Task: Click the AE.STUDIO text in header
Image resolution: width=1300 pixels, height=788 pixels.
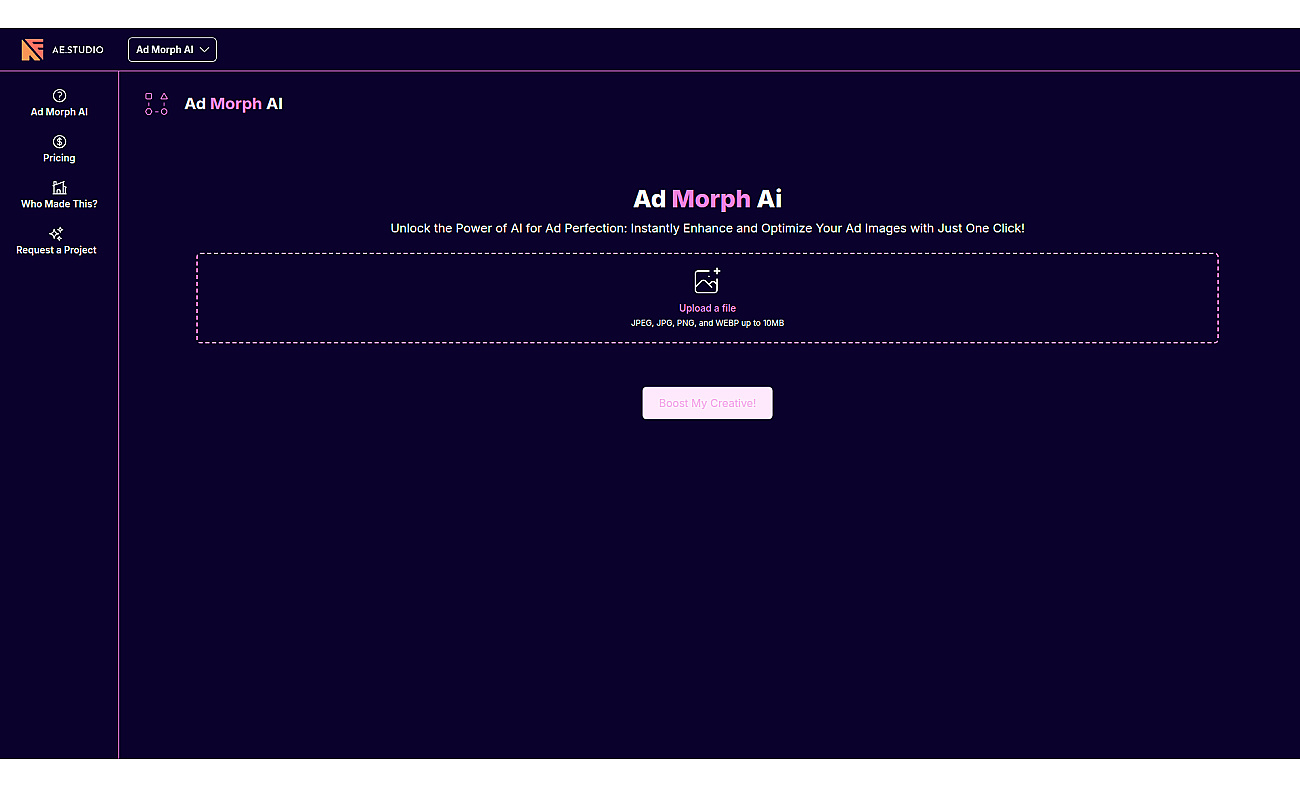Action: click(78, 50)
